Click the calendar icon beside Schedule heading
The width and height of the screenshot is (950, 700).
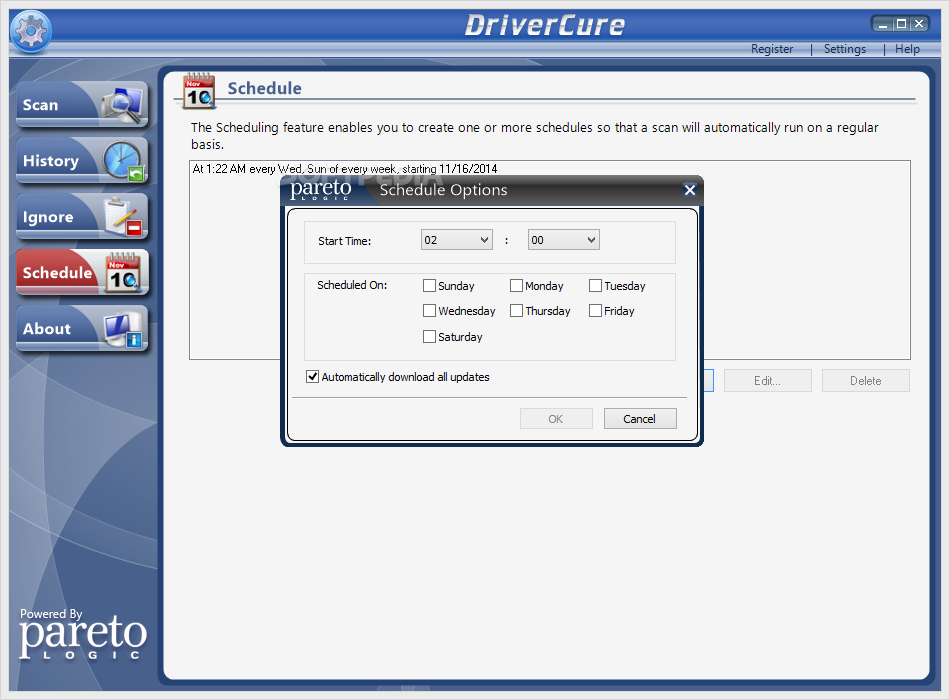coord(199,91)
